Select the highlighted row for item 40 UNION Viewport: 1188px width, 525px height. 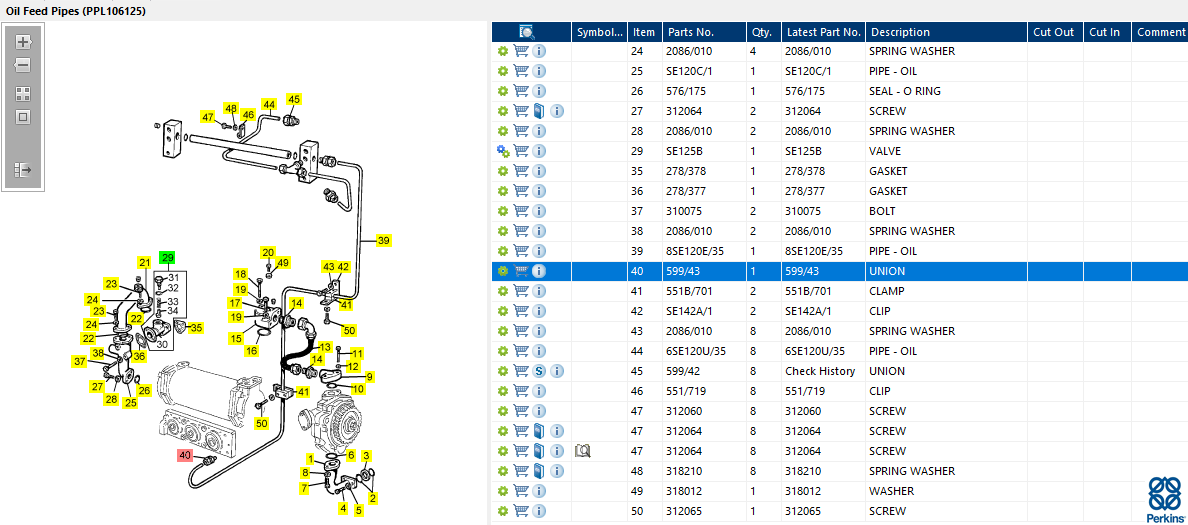tap(839, 270)
